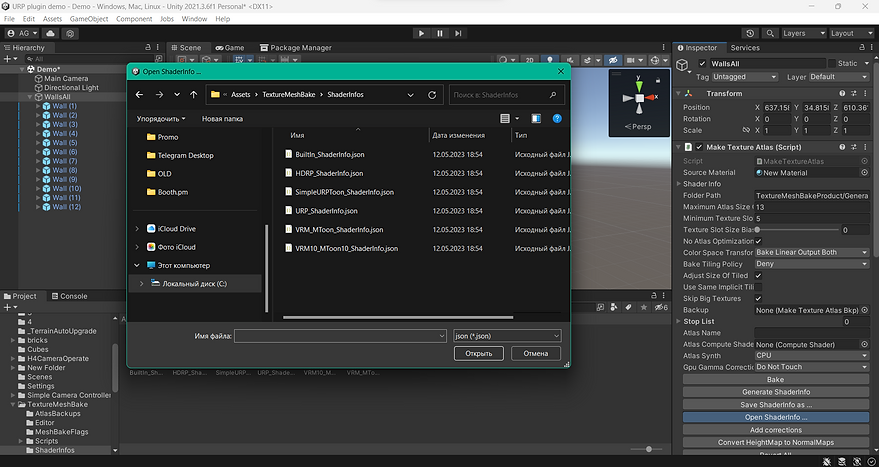This screenshot has height=467, width=879.
Task: Toggle WallsAll active checkbox
Action: click(702, 63)
